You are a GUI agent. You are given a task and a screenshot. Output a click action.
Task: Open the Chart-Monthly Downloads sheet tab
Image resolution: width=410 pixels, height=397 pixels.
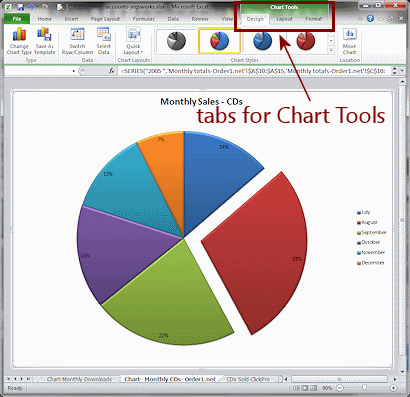[x=79, y=379]
